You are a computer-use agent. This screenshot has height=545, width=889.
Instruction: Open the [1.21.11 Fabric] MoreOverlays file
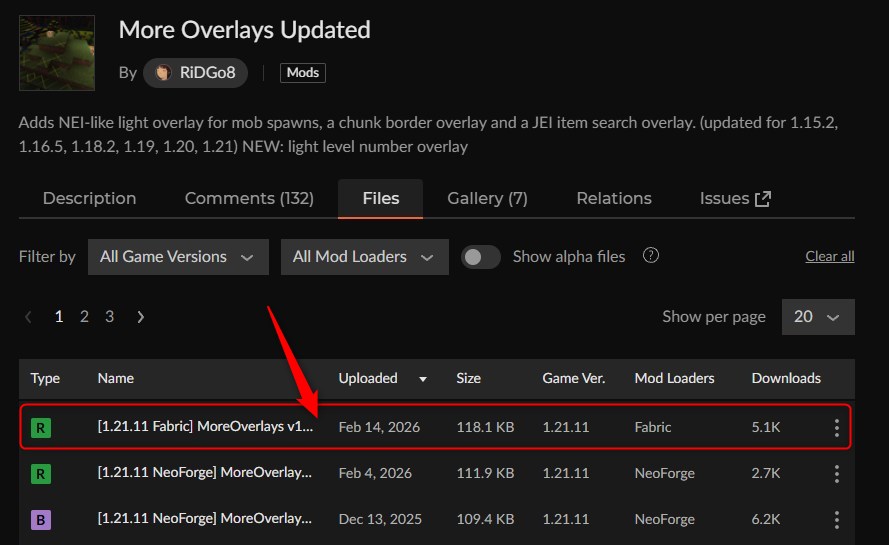[205, 426]
